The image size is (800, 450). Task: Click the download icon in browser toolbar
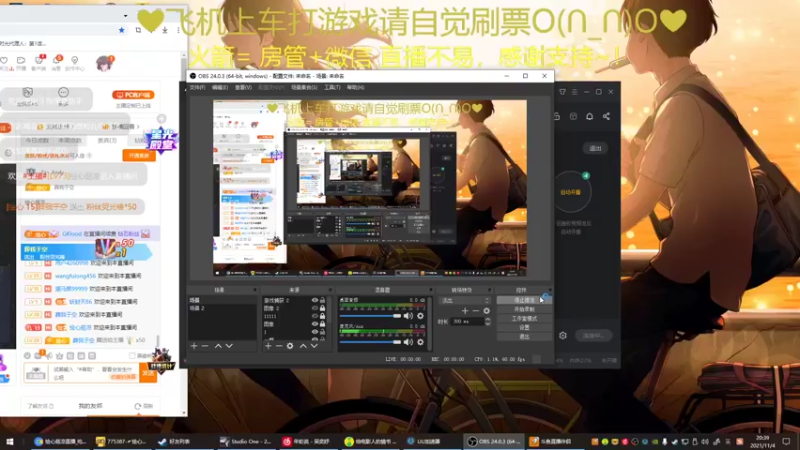click(x=165, y=30)
